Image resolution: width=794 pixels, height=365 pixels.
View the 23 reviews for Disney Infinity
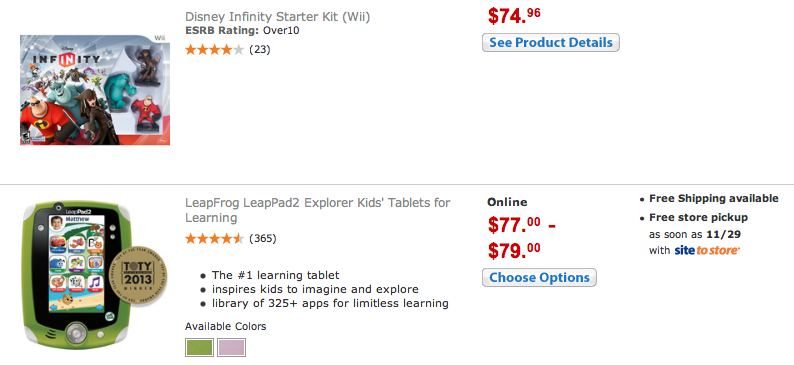[x=260, y=50]
